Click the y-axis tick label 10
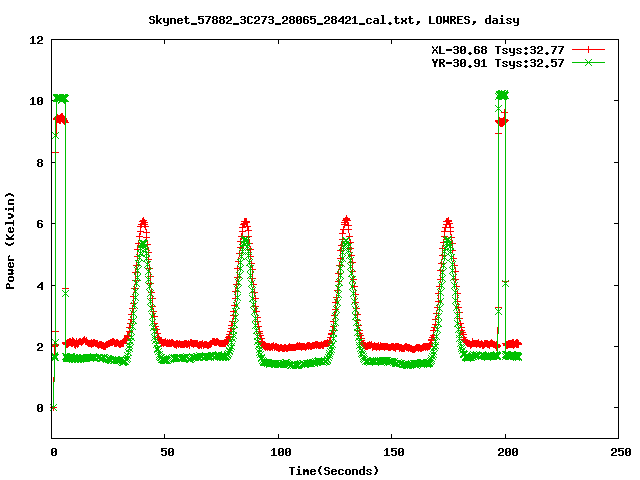The height and width of the screenshot is (480, 640). pyautogui.click(x=36, y=101)
